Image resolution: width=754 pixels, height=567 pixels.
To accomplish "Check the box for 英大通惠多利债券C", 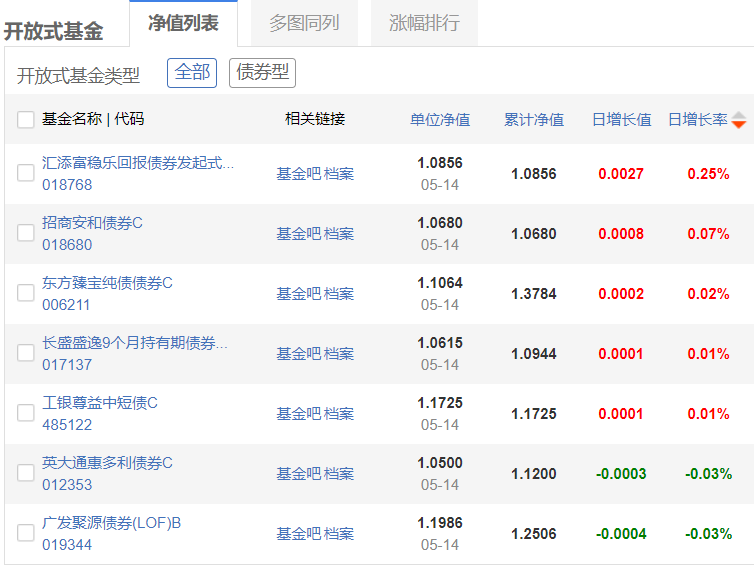I will pyautogui.click(x=25, y=473).
